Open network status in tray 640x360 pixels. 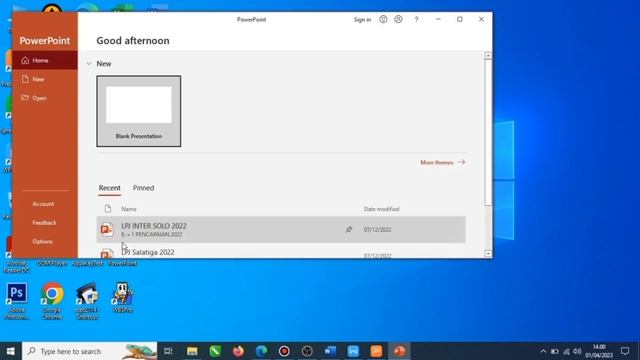coord(566,351)
